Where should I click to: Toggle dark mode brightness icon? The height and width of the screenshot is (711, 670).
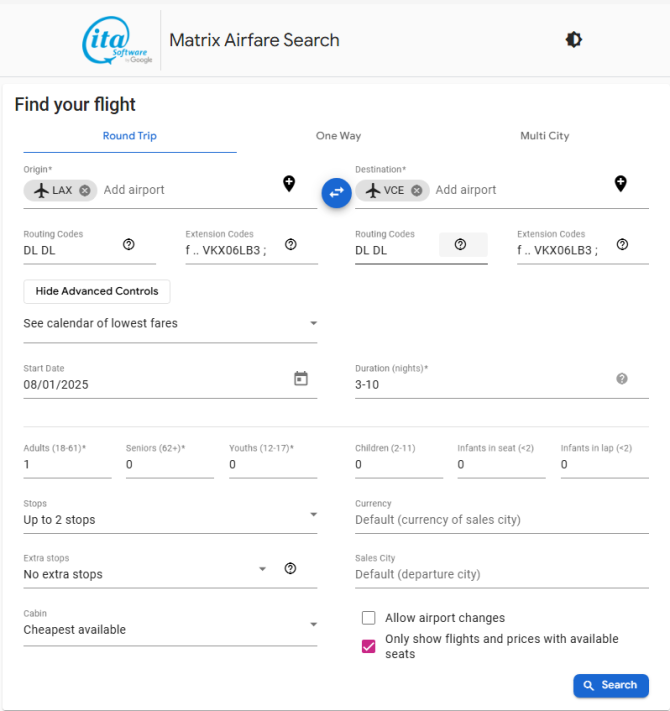573,40
